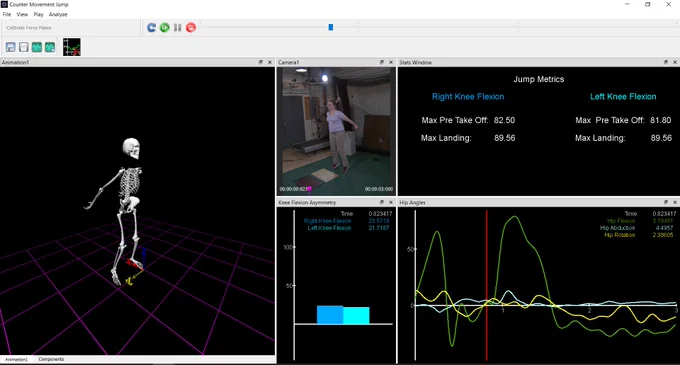Click the Hip Flexion legend label
680x365 pixels.
[621, 221]
